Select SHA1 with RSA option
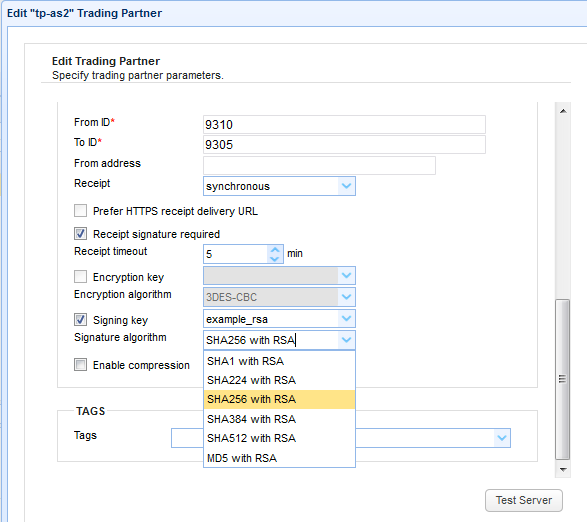 [279, 361]
